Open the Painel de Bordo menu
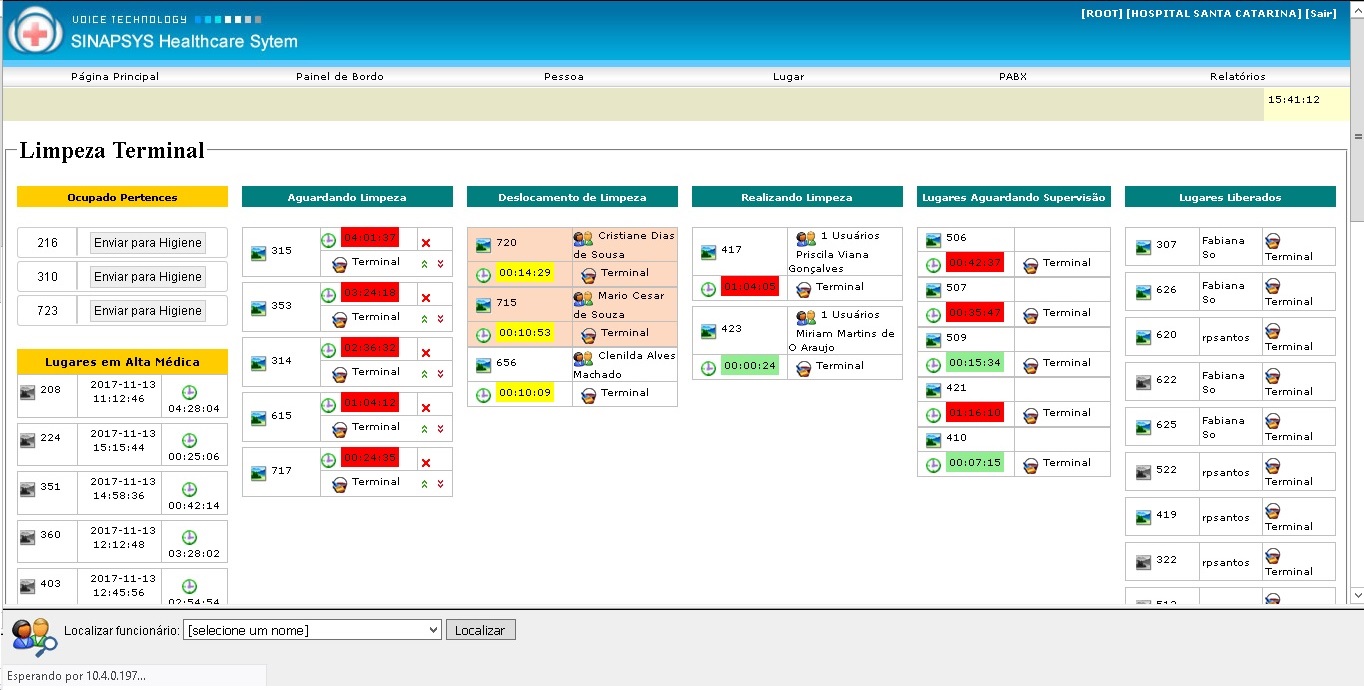Screen dimensions: 1364x690 339,76
